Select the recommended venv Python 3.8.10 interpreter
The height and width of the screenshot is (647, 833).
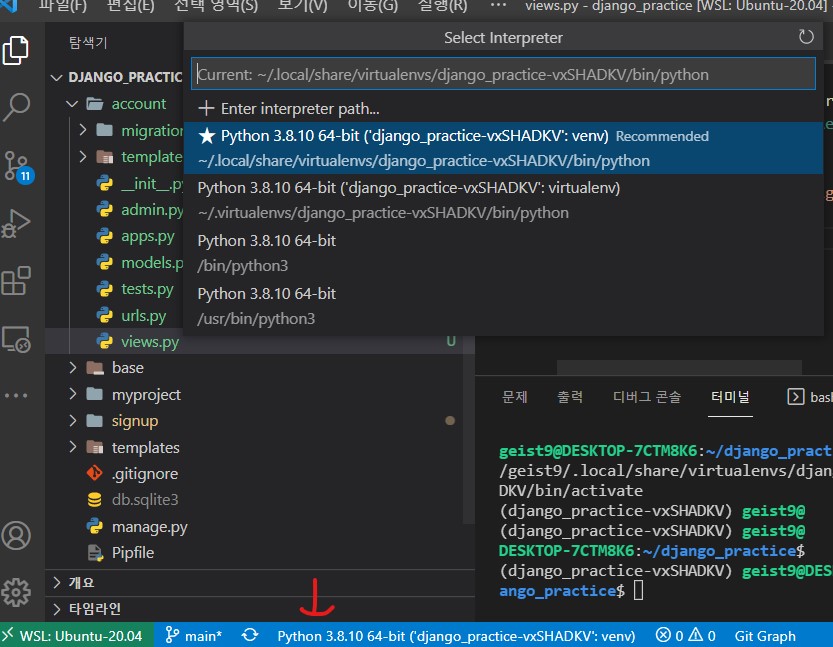coord(503,148)
